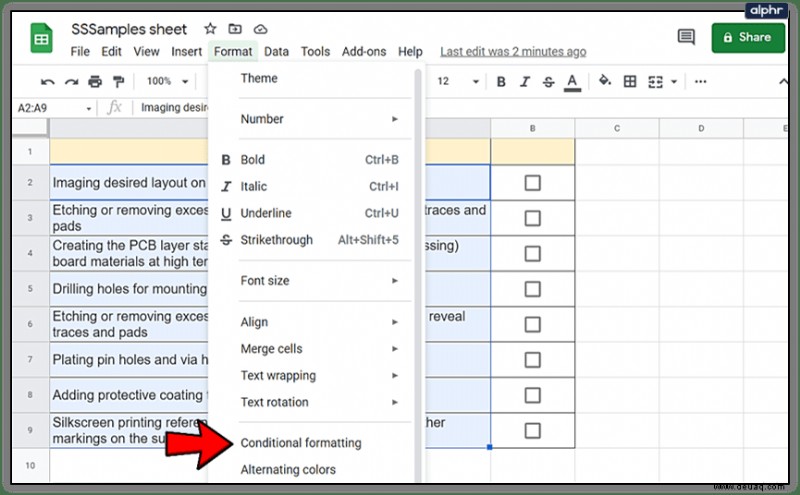Show more toolbar options
This screenshot has width=800, height=495.
(x=701, y=82)
